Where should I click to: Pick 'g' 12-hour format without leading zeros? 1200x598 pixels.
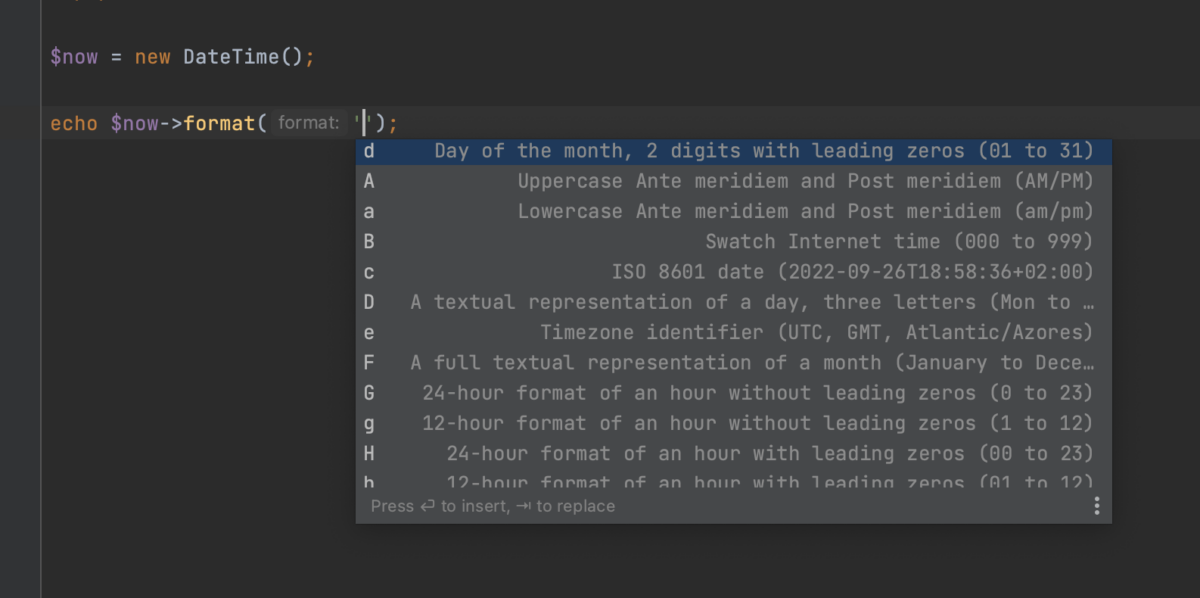tap(733, 423)
